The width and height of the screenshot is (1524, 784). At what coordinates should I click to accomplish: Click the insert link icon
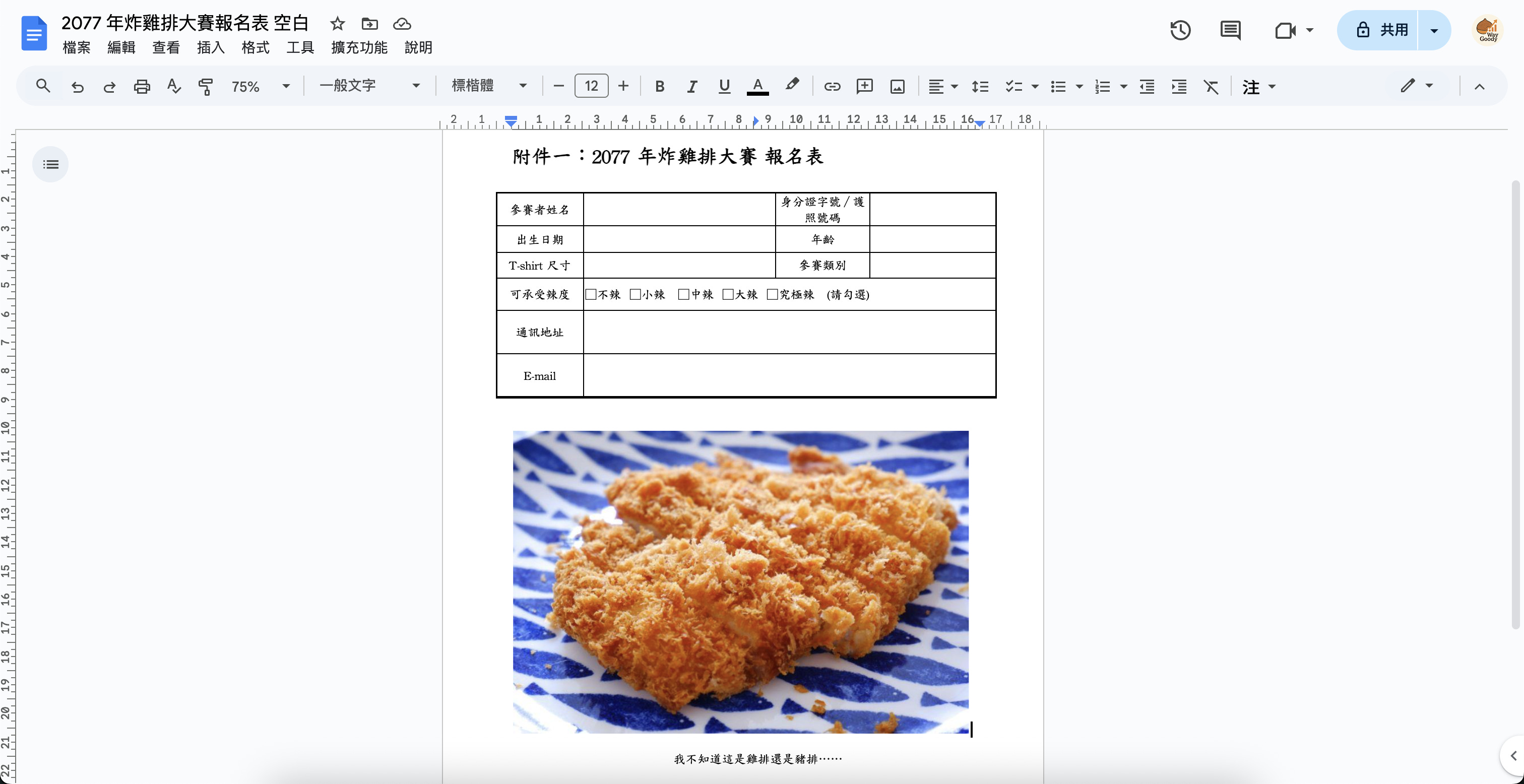point(832,86)
